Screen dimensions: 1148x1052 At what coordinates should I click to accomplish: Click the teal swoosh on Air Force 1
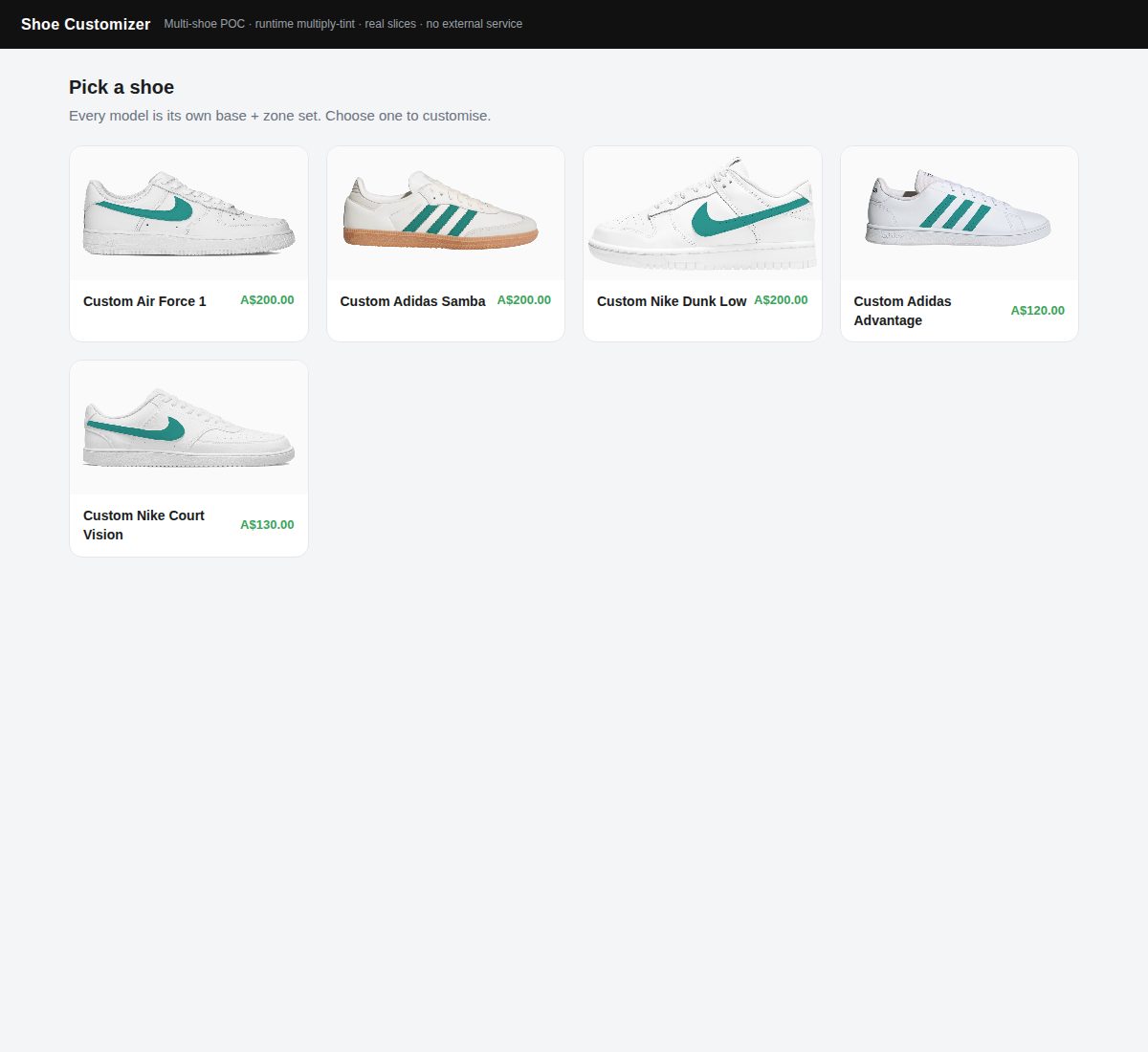click(x=153, y=210)
